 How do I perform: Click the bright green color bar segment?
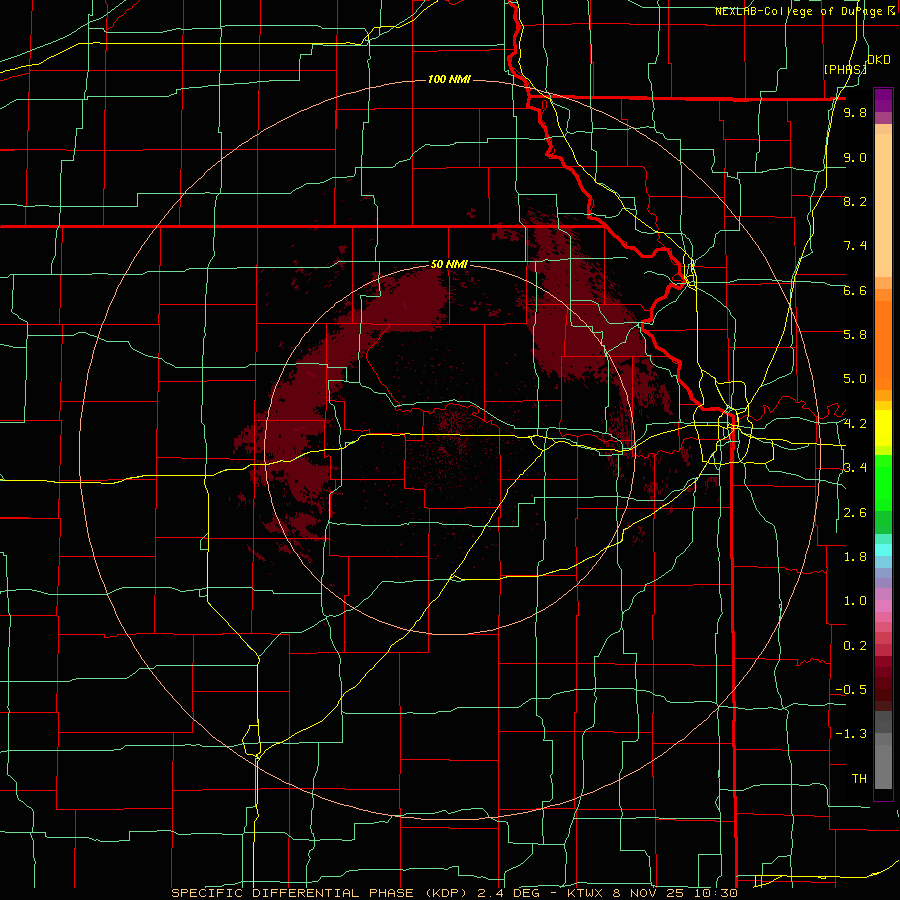click(883, 482)
